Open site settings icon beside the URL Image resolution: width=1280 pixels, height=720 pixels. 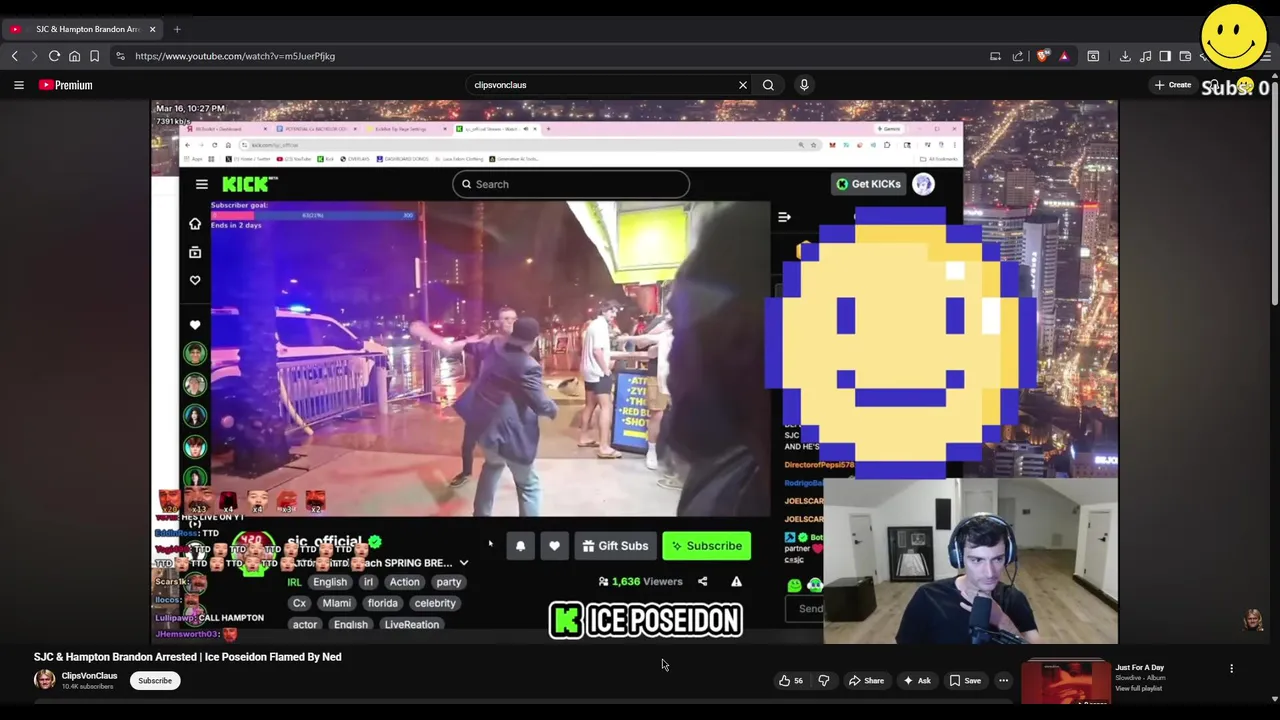click(120, 56)
